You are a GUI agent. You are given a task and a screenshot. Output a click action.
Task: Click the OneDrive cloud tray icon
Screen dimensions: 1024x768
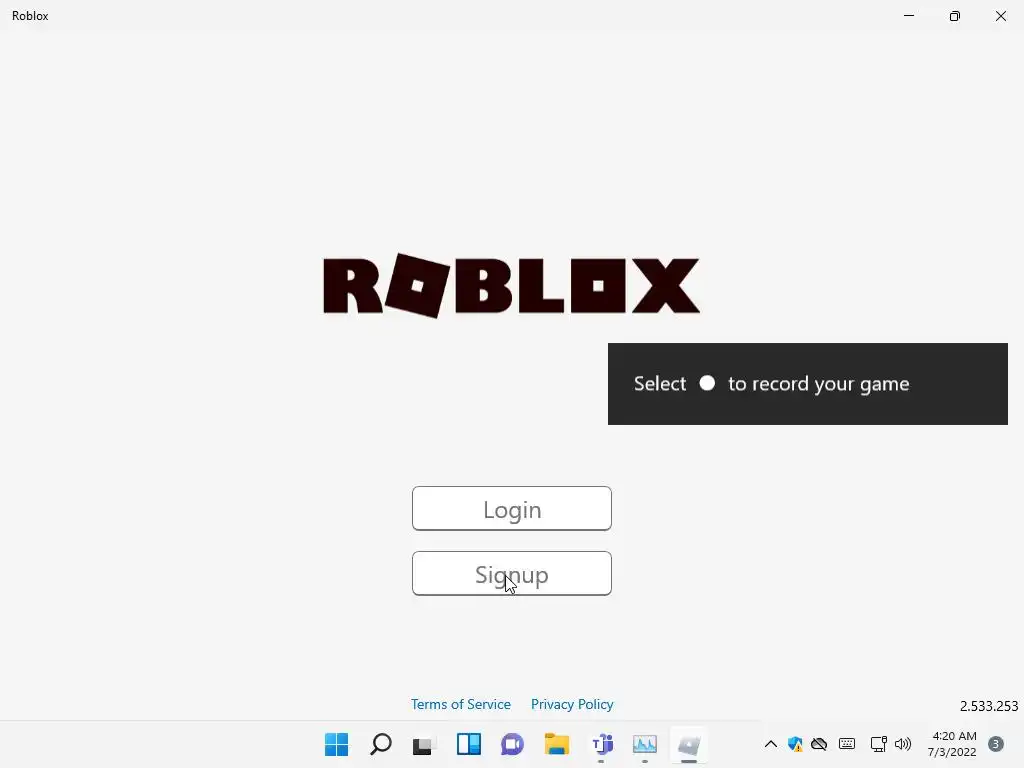tap(819, 744)
